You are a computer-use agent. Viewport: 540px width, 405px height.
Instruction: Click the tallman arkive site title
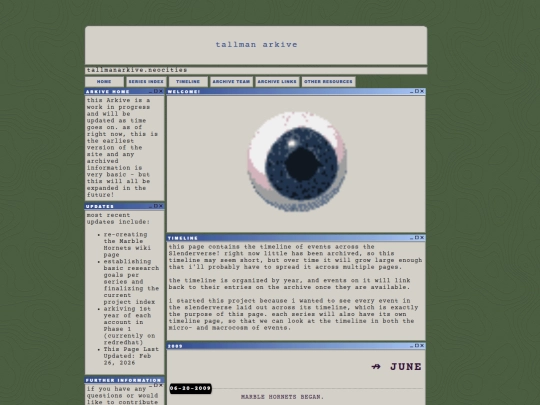click(x=256, y=45)
